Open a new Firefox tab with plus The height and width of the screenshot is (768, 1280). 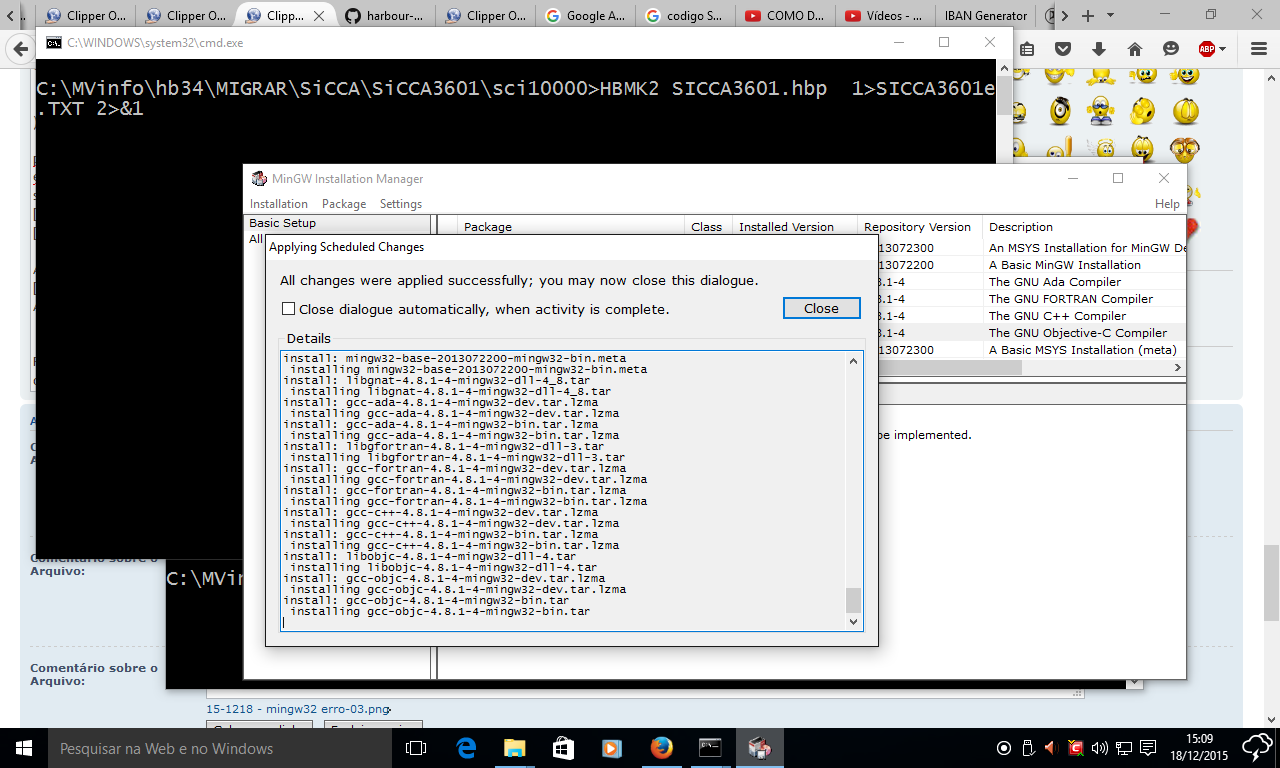click(1088, 16)
